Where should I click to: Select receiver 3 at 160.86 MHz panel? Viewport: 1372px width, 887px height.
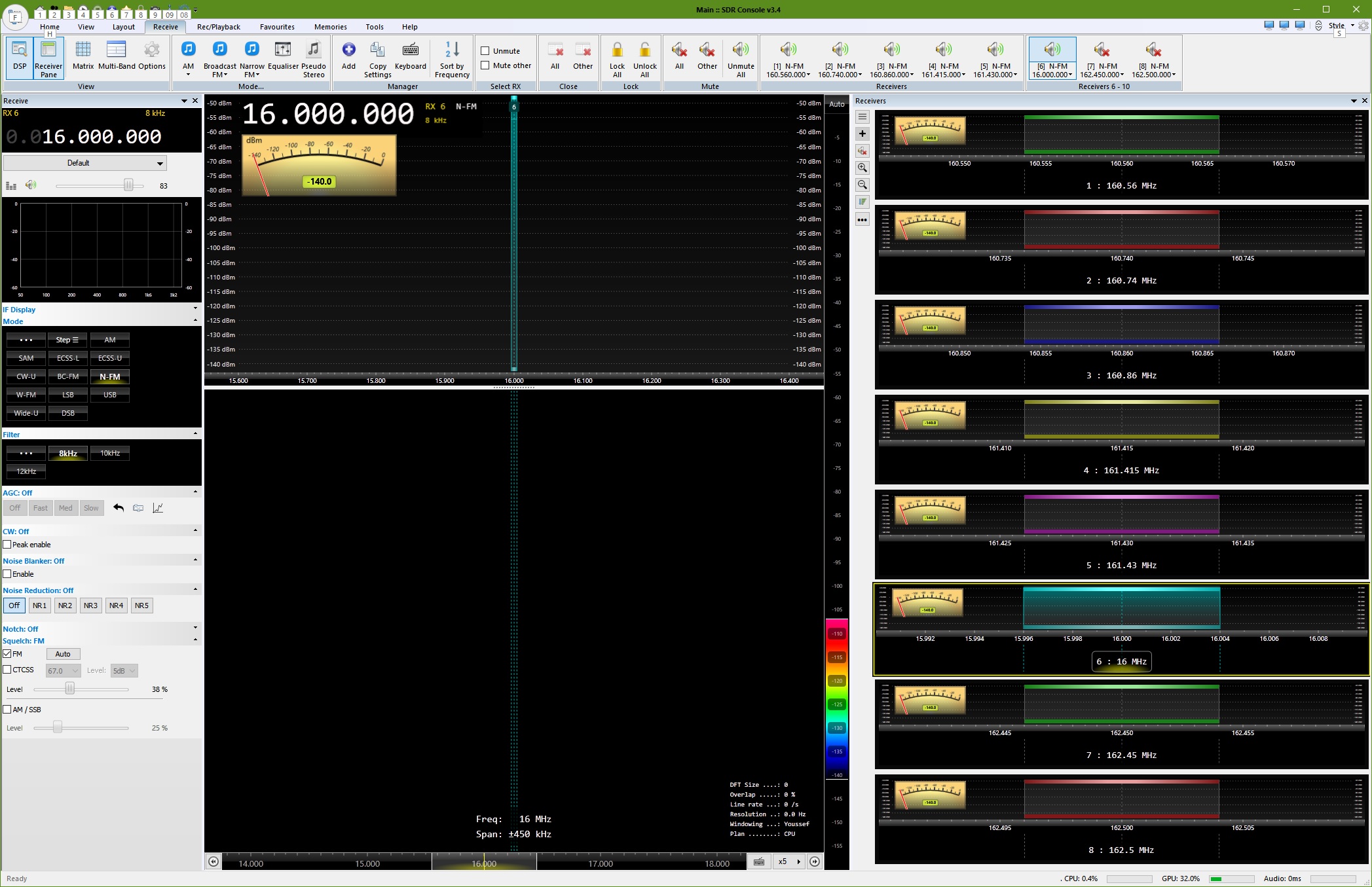1121,376
